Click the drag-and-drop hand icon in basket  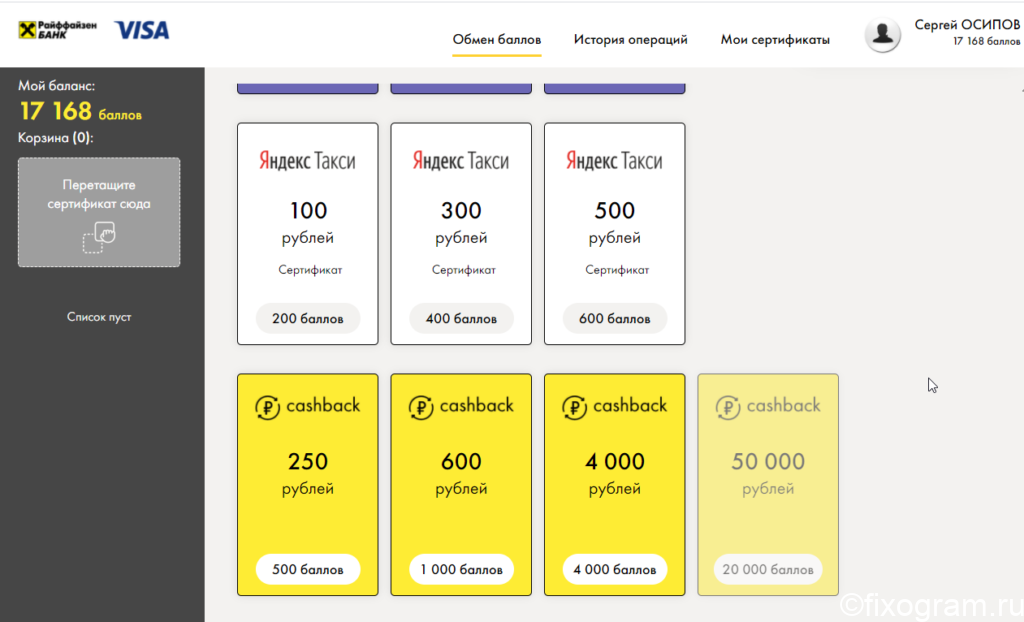click(99, 237)
